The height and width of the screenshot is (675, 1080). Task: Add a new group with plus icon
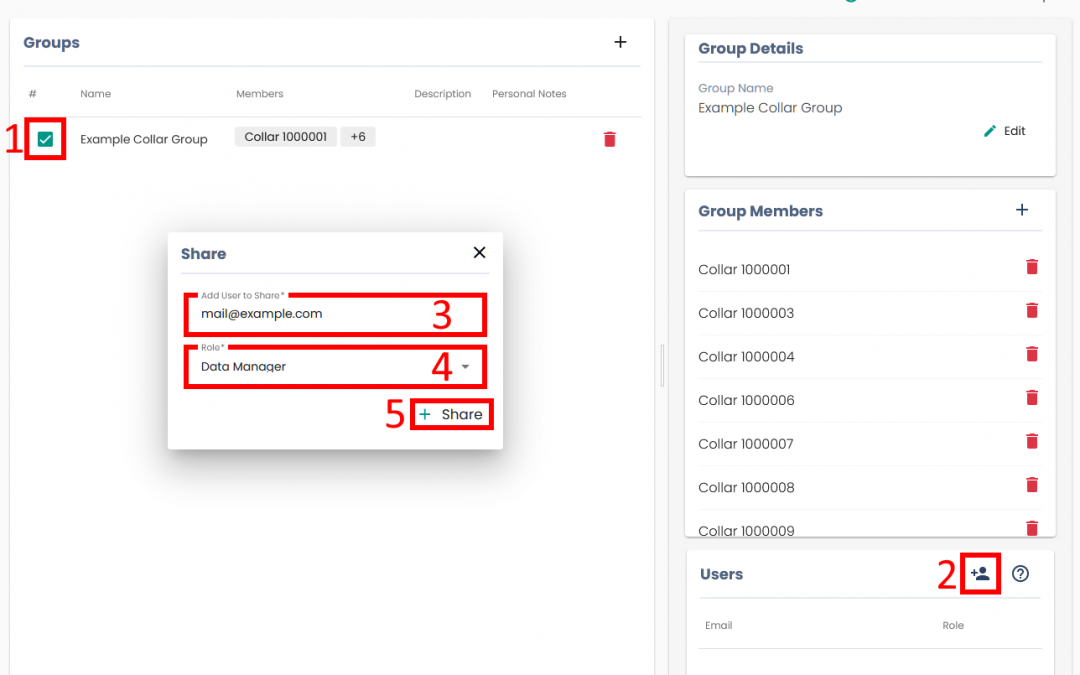point(620,42)
